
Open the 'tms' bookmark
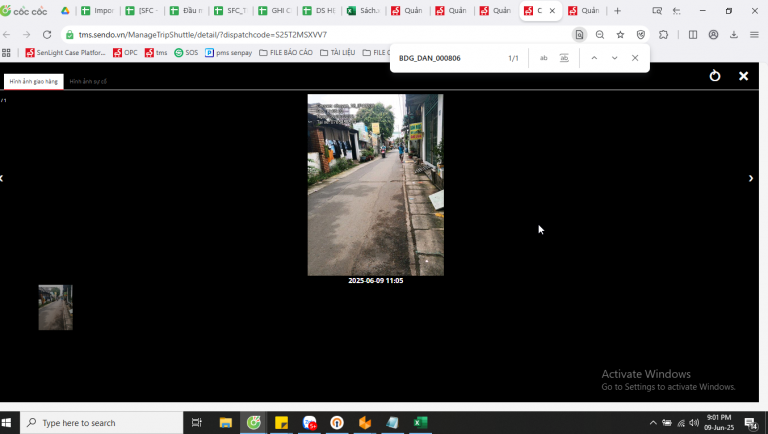(x=156, y=52)
